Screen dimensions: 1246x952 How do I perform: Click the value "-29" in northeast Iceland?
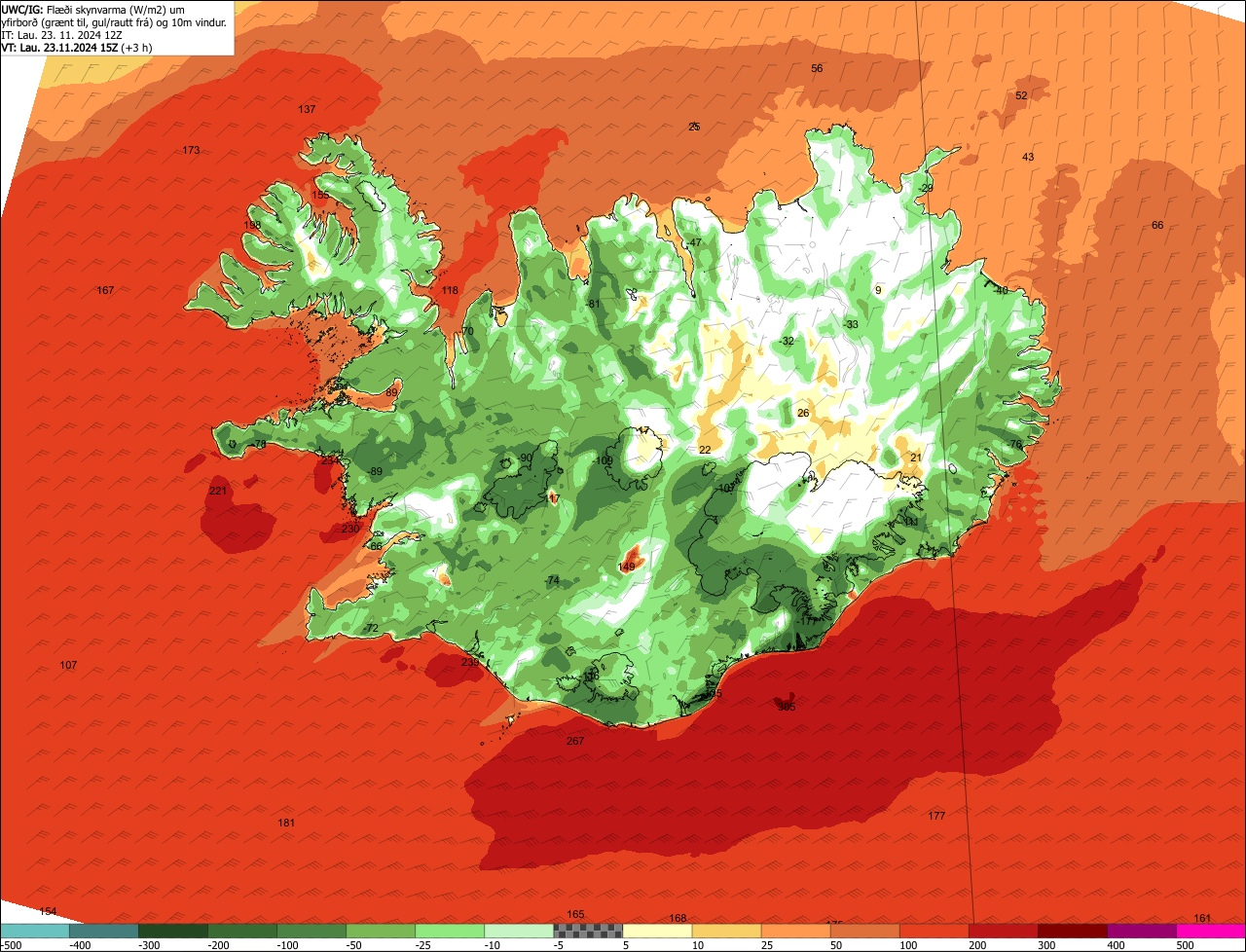(x=926, y=188)
